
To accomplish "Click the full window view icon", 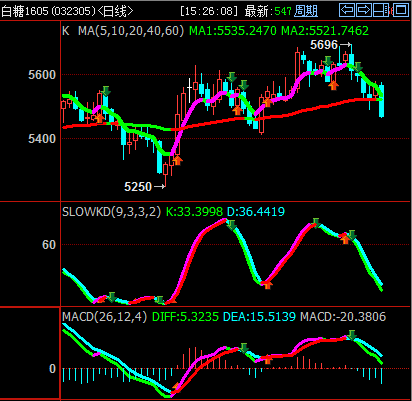I will 402,10.
